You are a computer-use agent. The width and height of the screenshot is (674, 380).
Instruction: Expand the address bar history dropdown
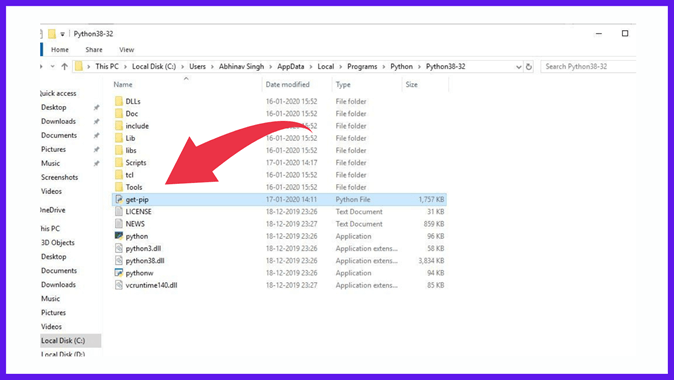click(518, 67)
